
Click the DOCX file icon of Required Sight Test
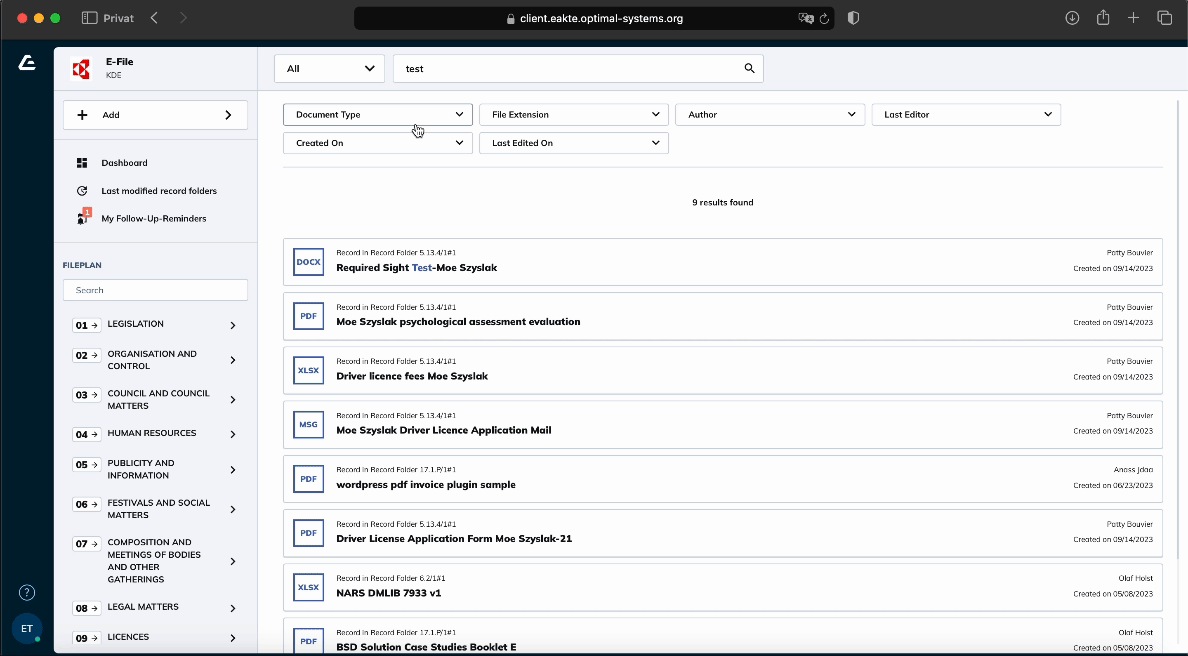tap(308, 262)
